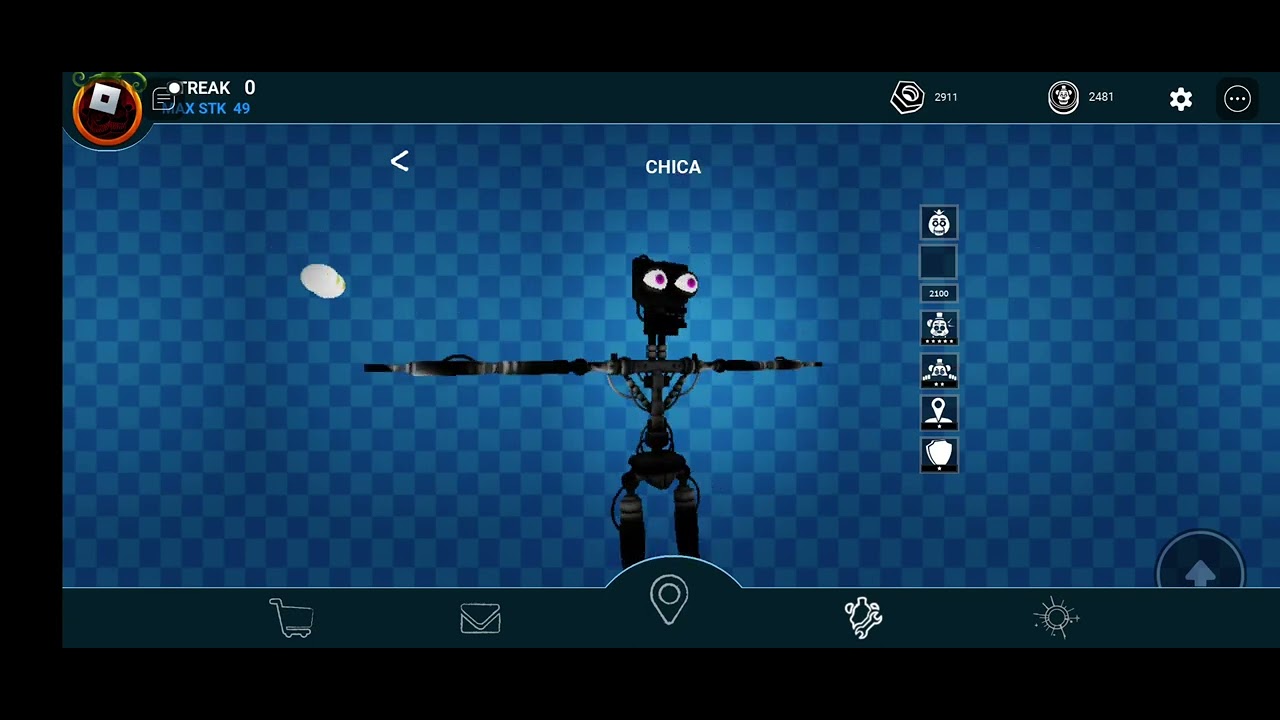Select the Chica head CPU icon
1280x720 pixels.
coord(938,223)
